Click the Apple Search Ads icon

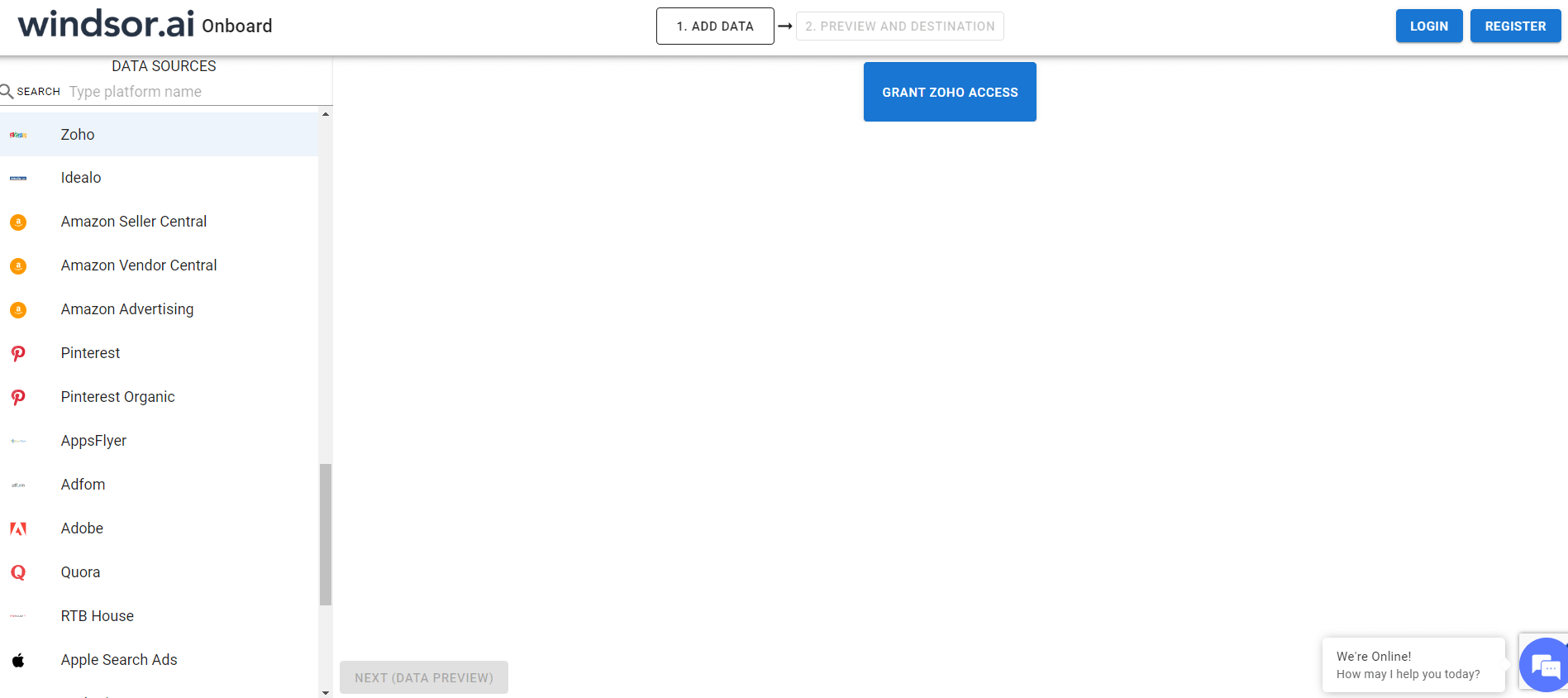click(18, 660)
